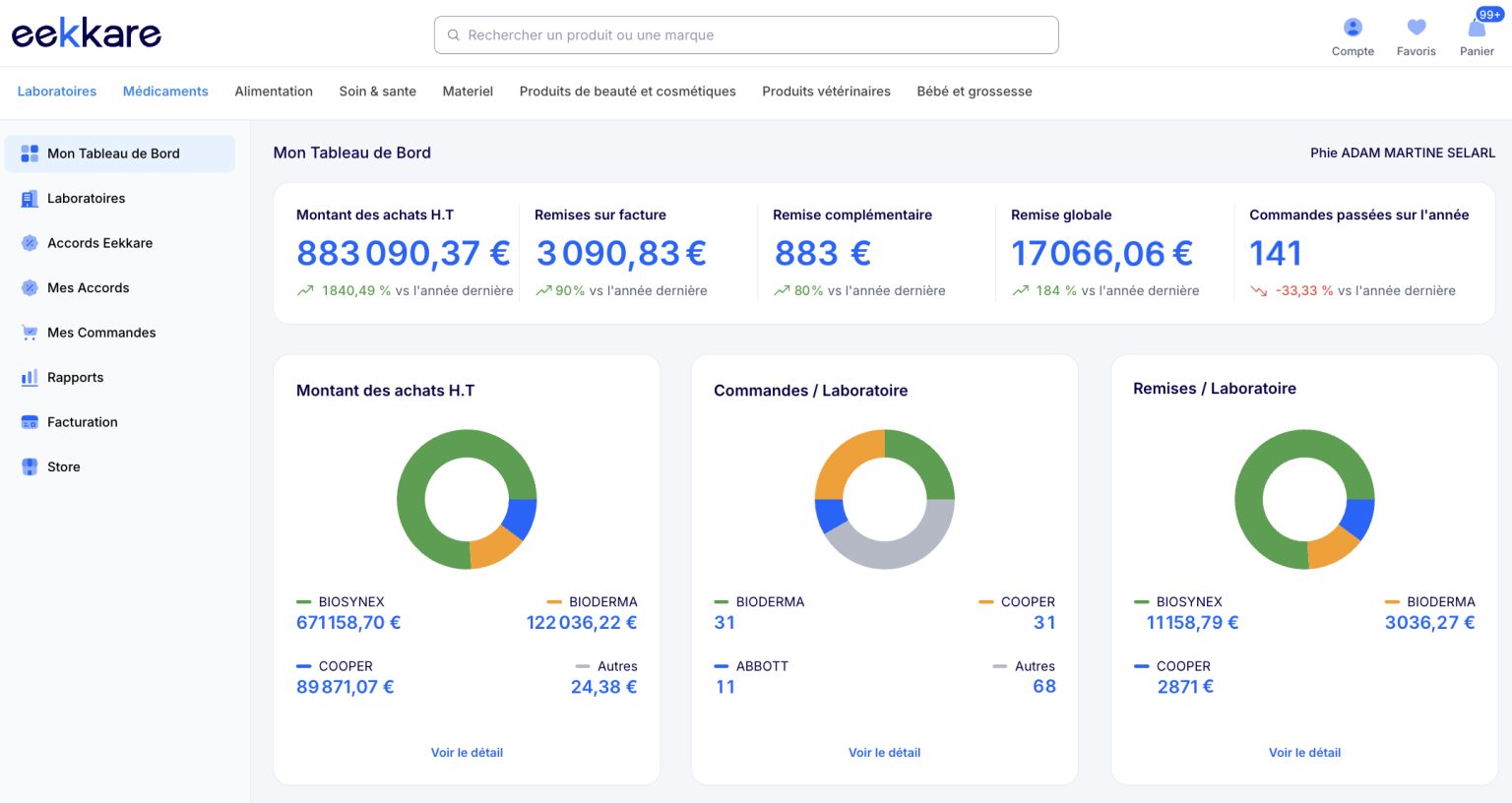Open the Médicaments category tab
This screenshot has width=1512, height=803.
coord(165,92)
